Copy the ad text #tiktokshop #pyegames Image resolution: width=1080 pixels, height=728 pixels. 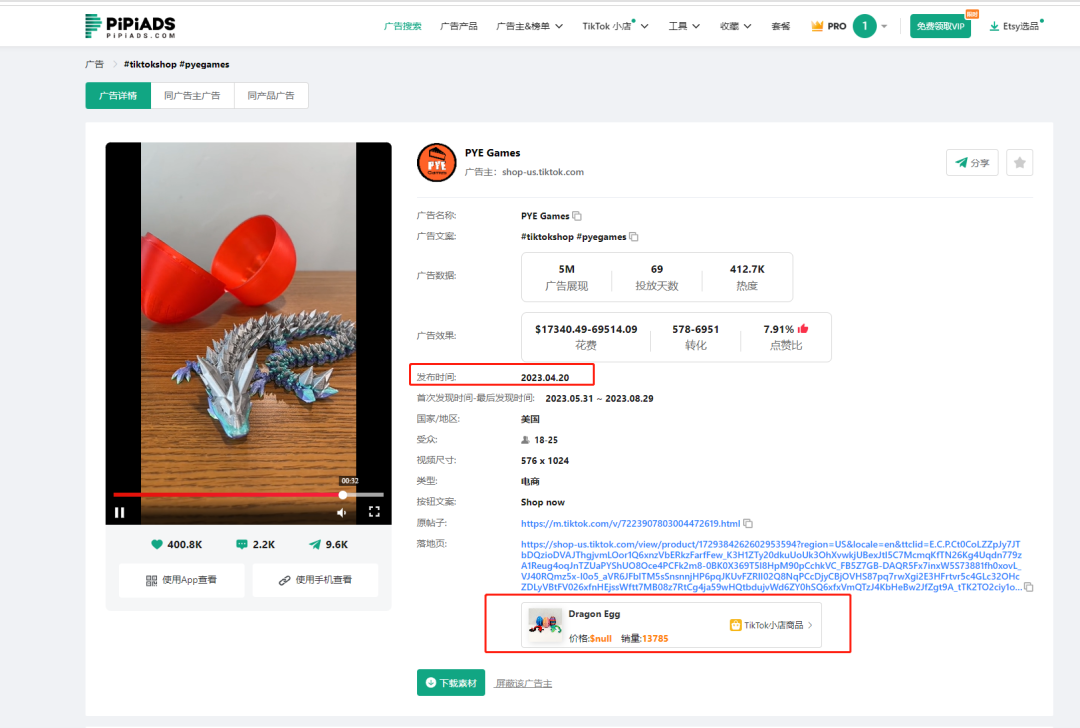(x=634, y=237)
